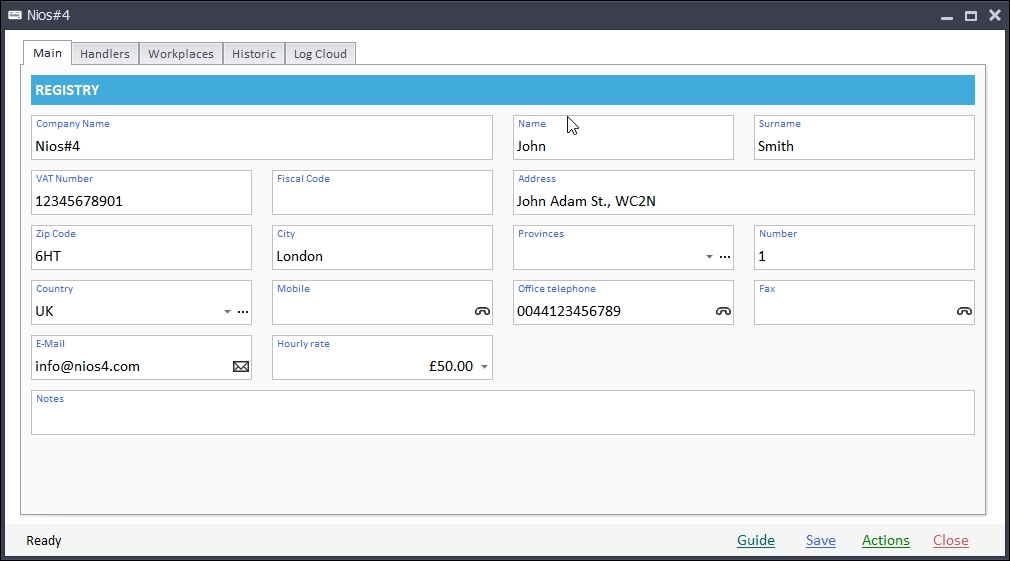
Task: Click the phone icon in Mobile field
Action: (482, 311)
